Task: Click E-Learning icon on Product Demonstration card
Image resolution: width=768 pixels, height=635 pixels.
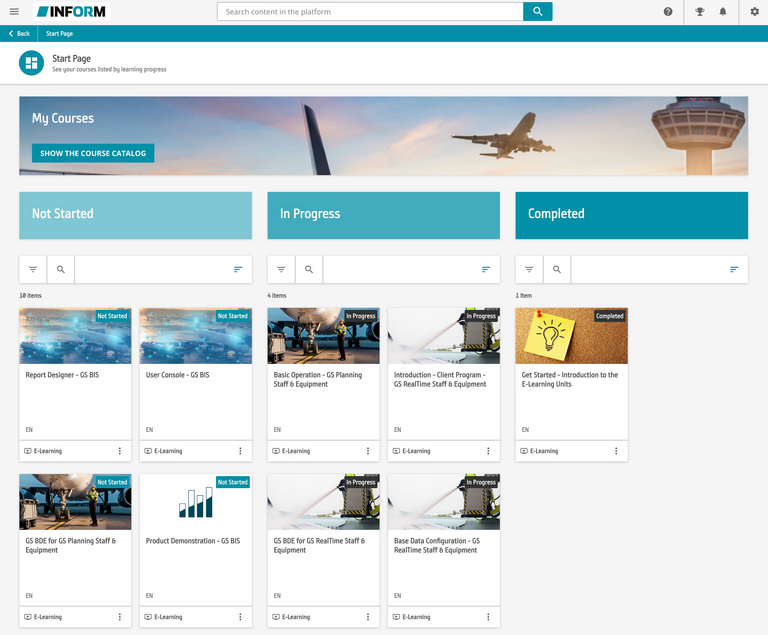Action: click(148, 617)
